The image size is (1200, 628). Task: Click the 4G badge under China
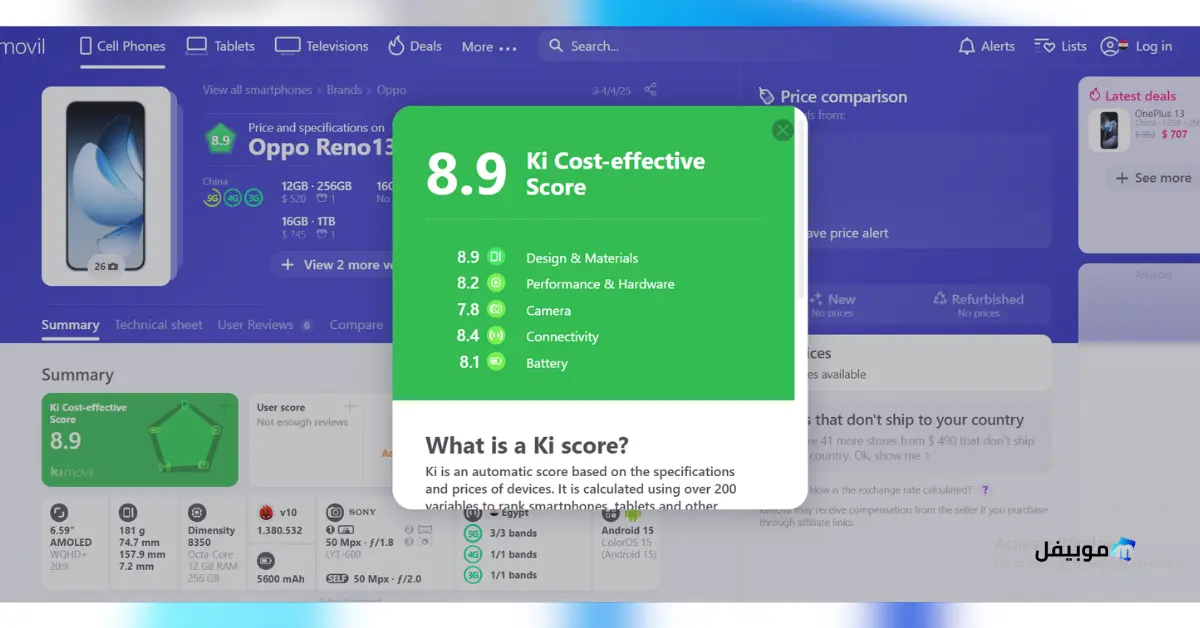[x=233, y=198]
